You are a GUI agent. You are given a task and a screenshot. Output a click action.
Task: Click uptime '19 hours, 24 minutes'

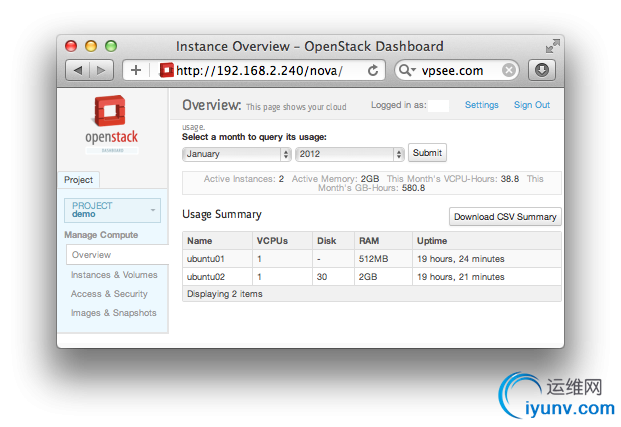tap(461, 259)
